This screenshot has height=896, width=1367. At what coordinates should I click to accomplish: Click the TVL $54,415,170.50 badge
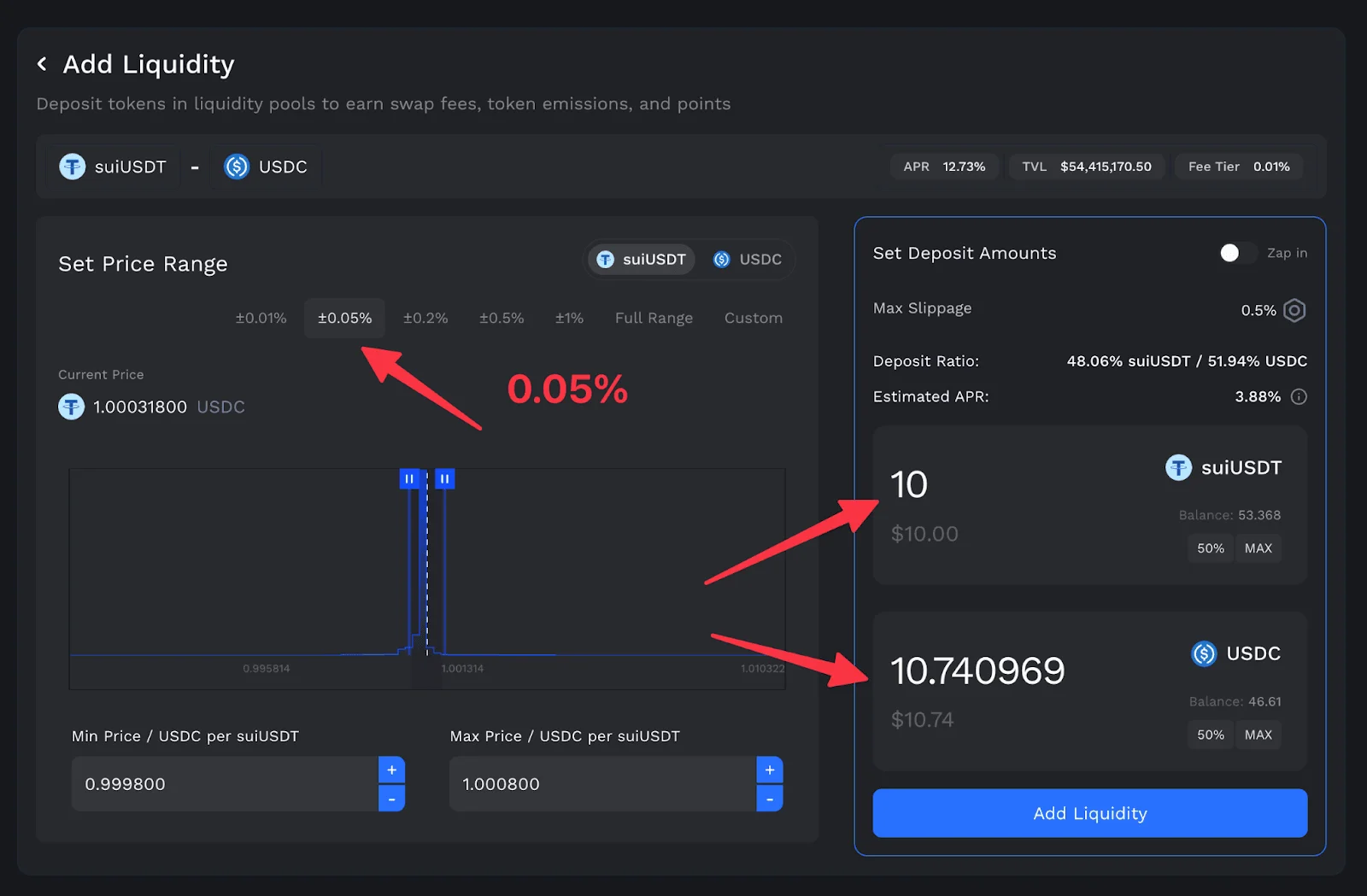pos(1087,167)
